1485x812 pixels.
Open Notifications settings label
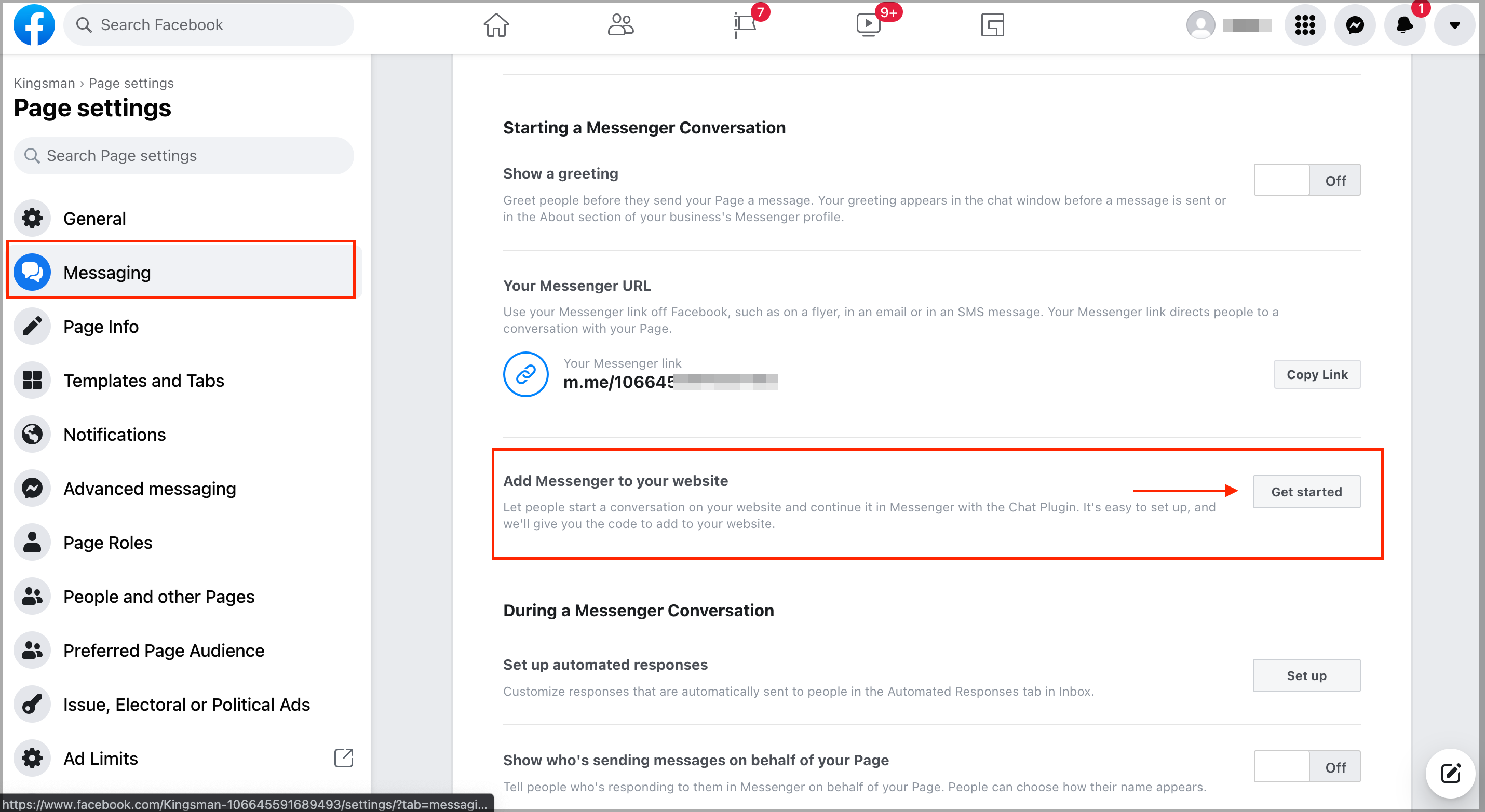pyautogui.click(x=115, y=434)
